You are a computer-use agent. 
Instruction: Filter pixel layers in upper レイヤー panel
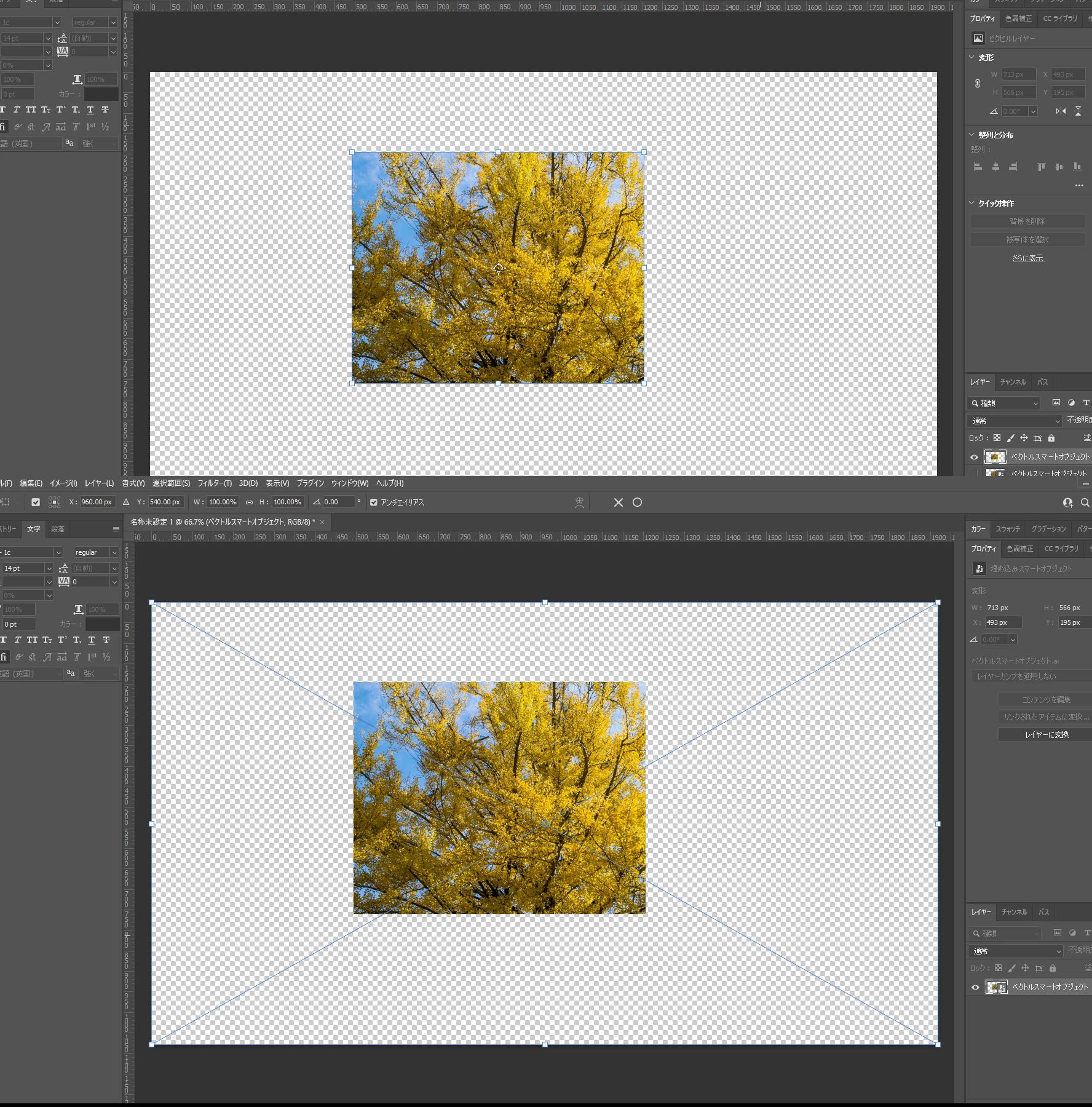1056,403
